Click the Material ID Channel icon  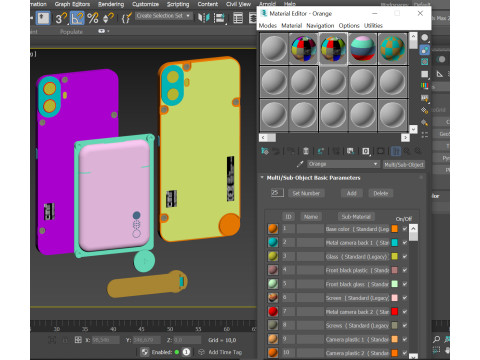pyautogui.click(x=366, y=151)
